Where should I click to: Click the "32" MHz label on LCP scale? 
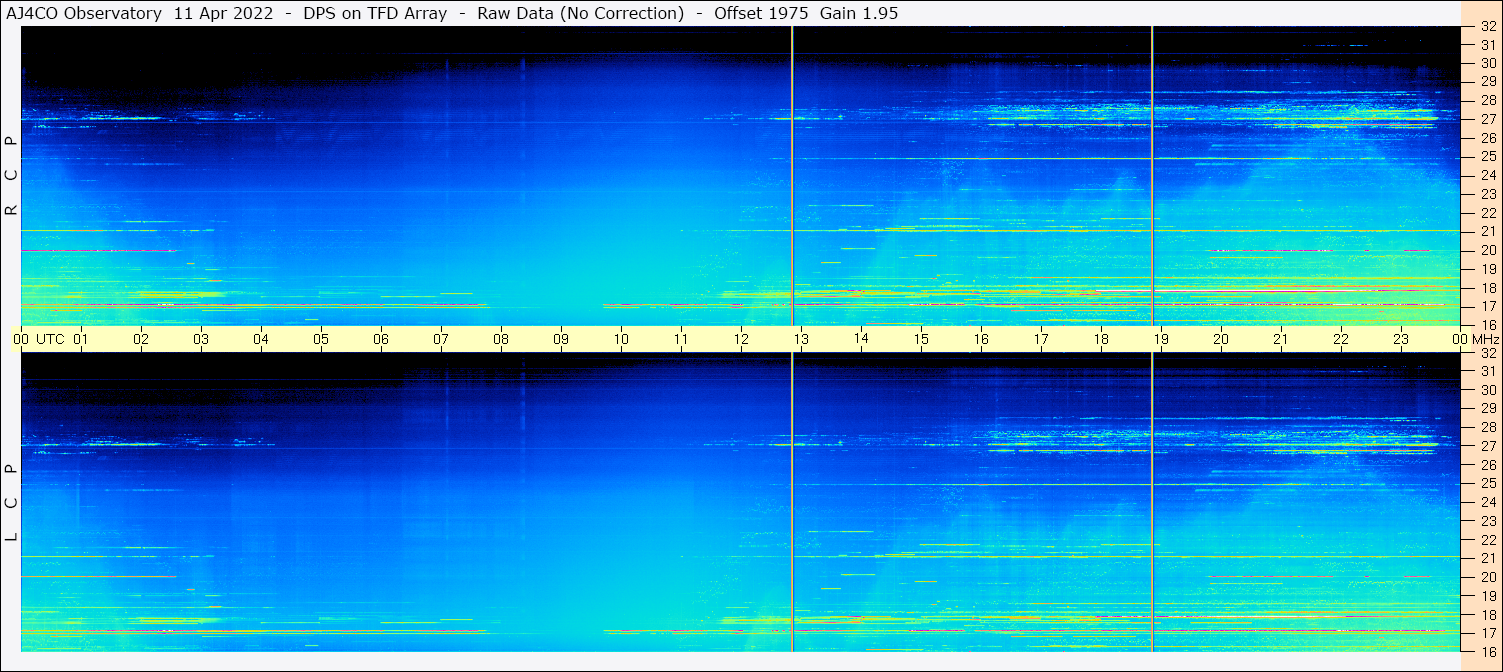(1488, 353)
